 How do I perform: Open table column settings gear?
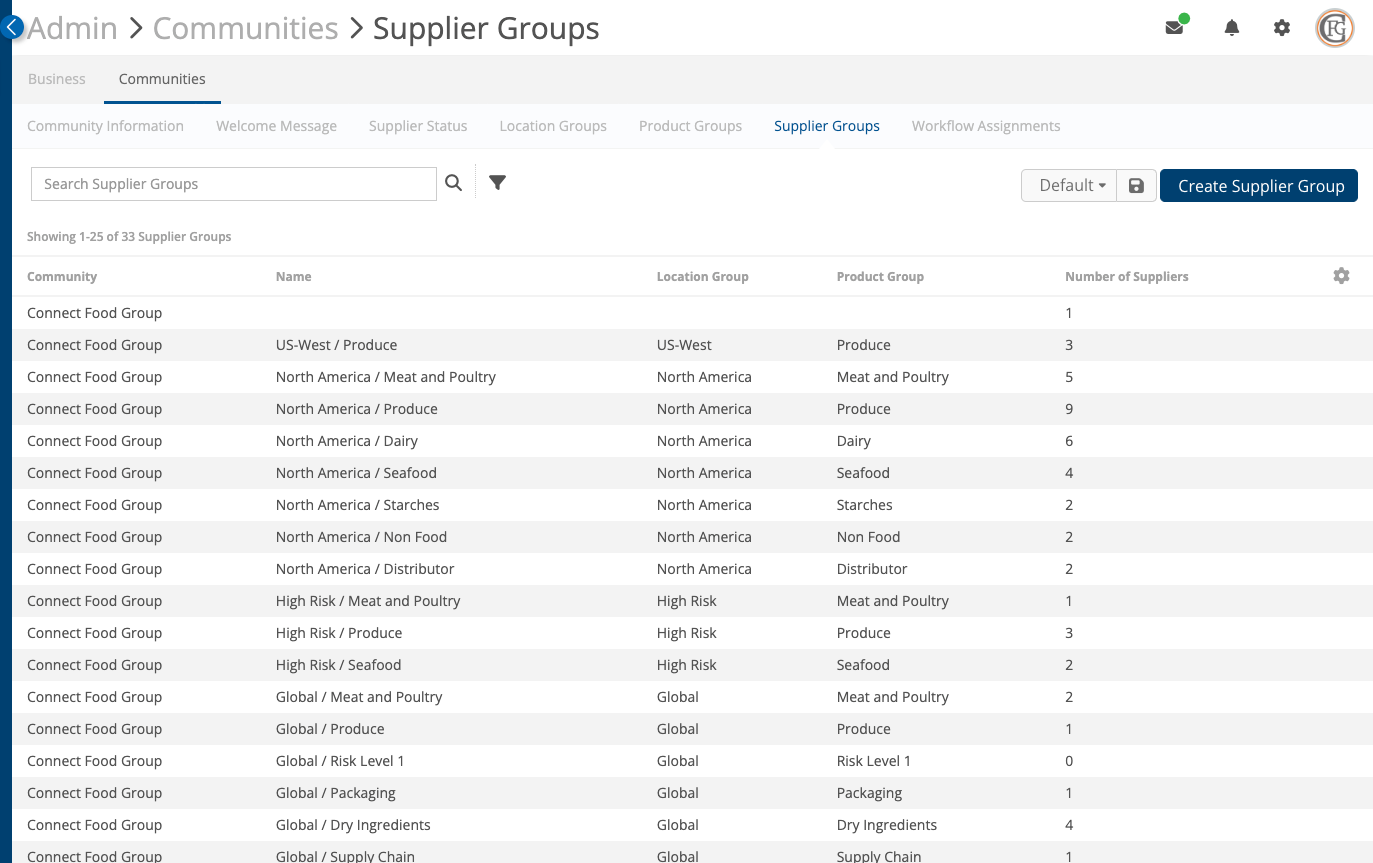(1341, 276)
